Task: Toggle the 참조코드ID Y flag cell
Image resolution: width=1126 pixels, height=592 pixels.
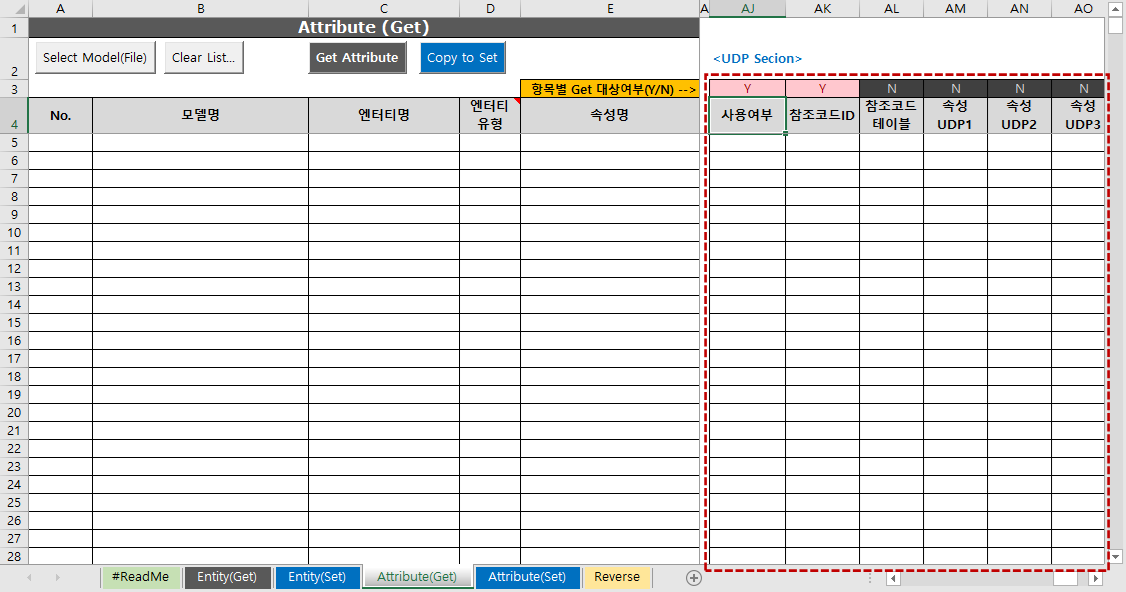Action: point(821,88)
